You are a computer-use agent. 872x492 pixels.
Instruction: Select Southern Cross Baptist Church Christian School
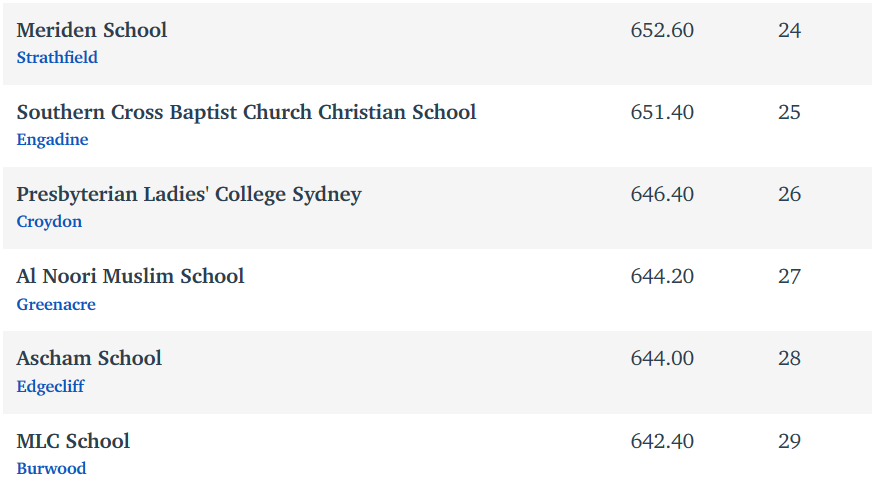pyautogui.click(x=246, y=112)
